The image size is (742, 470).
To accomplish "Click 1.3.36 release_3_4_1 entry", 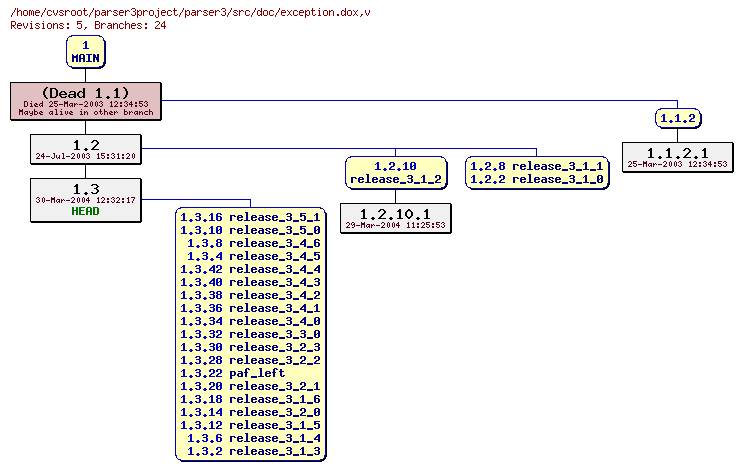I will [250, 308].
